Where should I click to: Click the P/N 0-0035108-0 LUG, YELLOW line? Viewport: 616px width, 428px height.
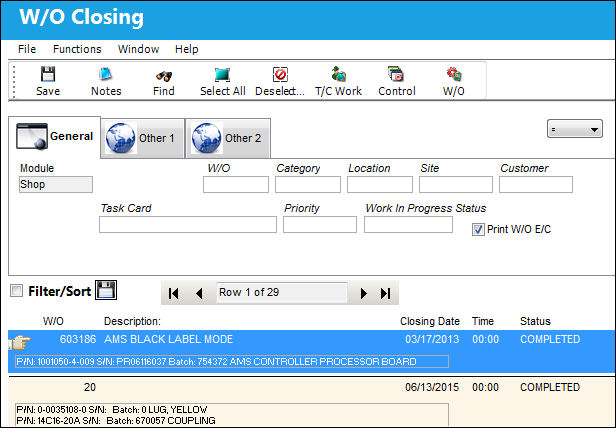112,410
